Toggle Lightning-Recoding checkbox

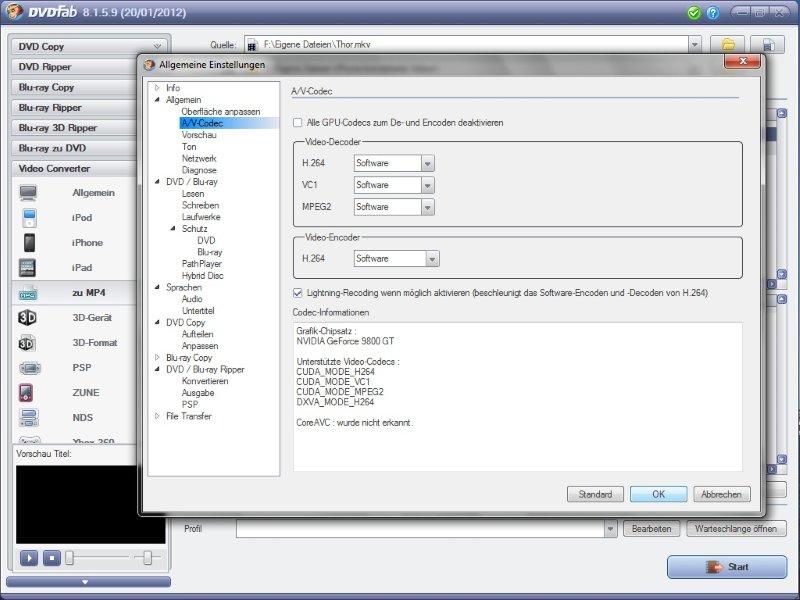point(297,293)
